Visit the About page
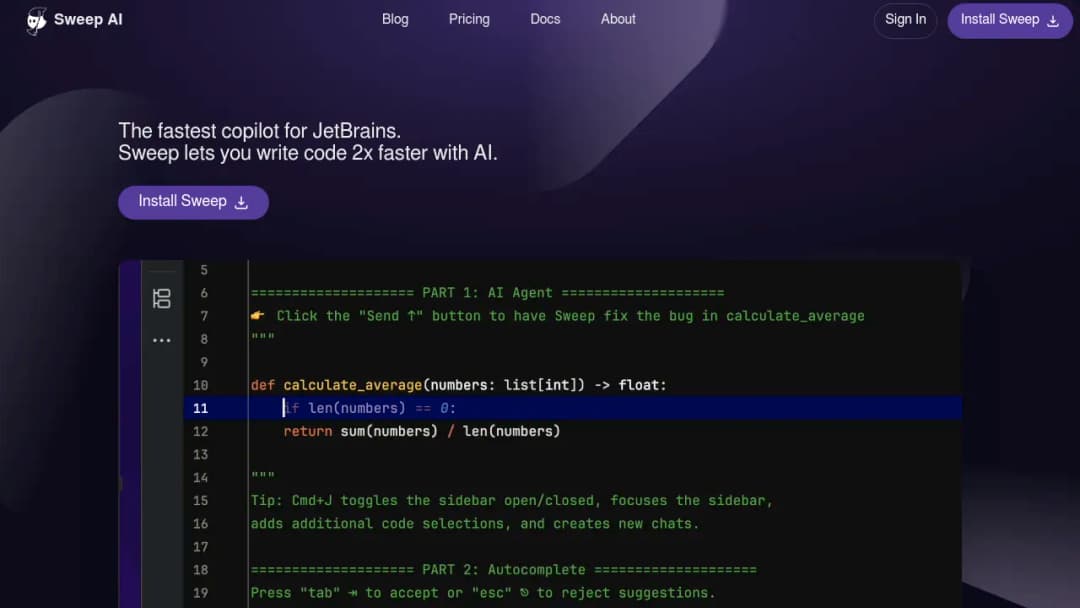This screenshot has width=1080, height=608. click(x=618, y=19)
